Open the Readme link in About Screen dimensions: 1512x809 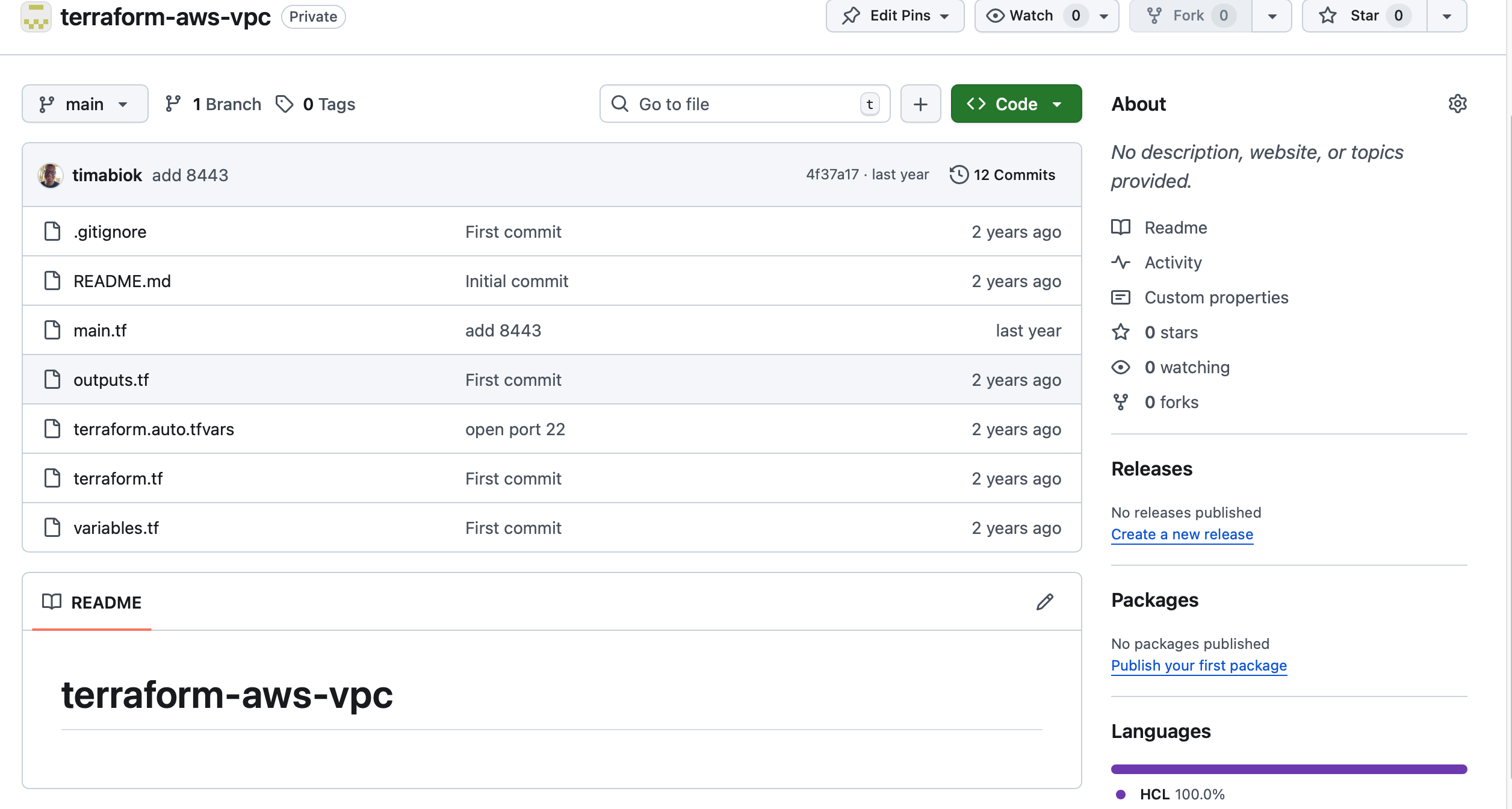click(1159, 228)
